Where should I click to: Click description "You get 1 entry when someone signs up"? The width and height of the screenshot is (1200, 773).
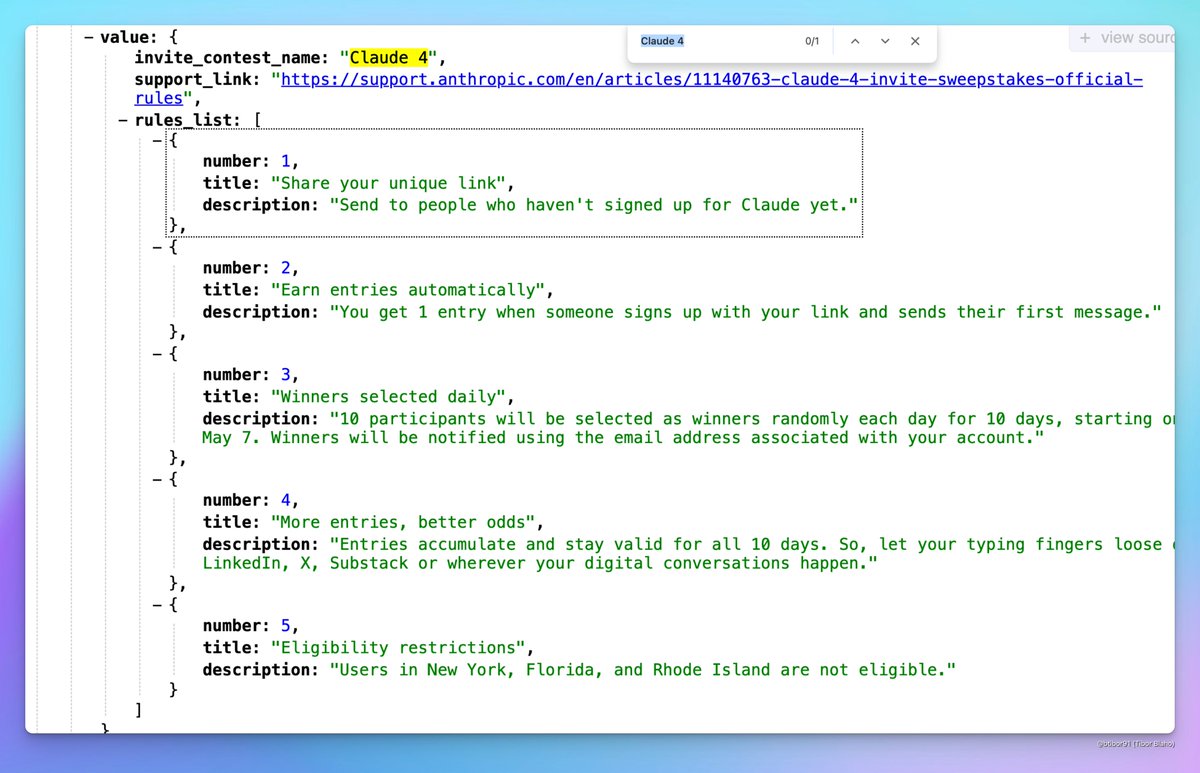click(745, 312)
